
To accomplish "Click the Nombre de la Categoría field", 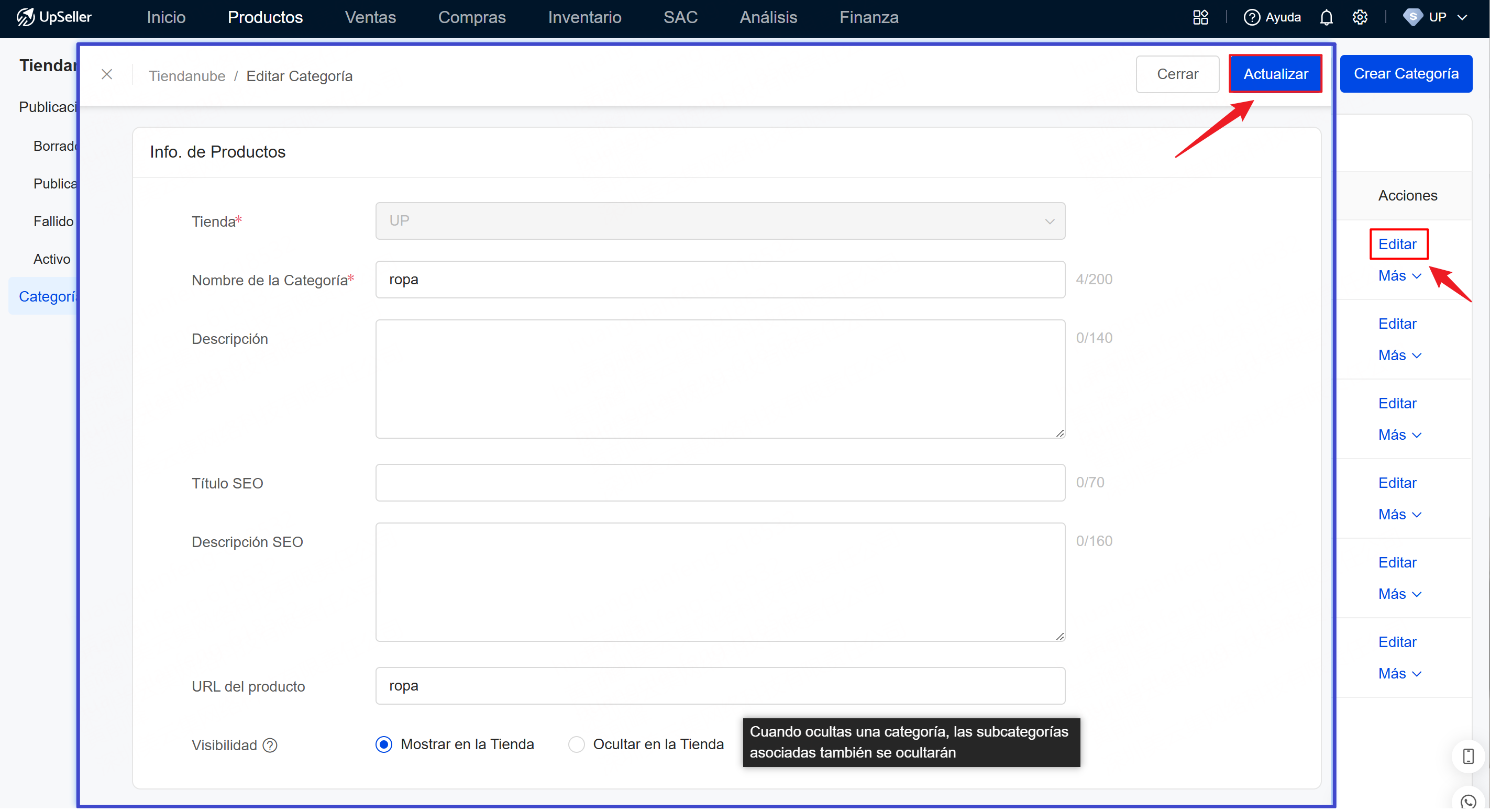I will (720, 280).
